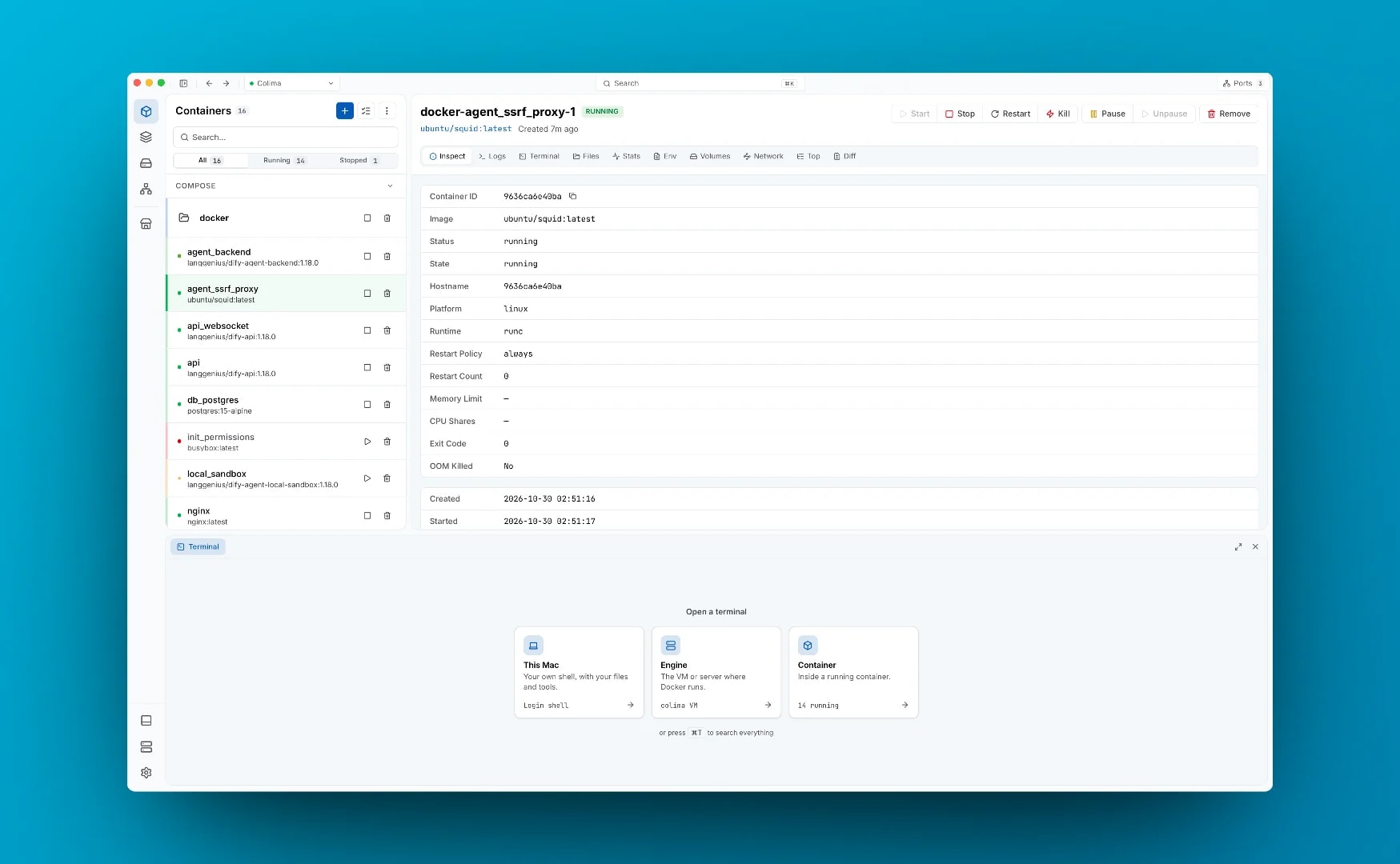1400x864 pixels.
Task: Switch to the Stats tab
Action: pos(626,157)
